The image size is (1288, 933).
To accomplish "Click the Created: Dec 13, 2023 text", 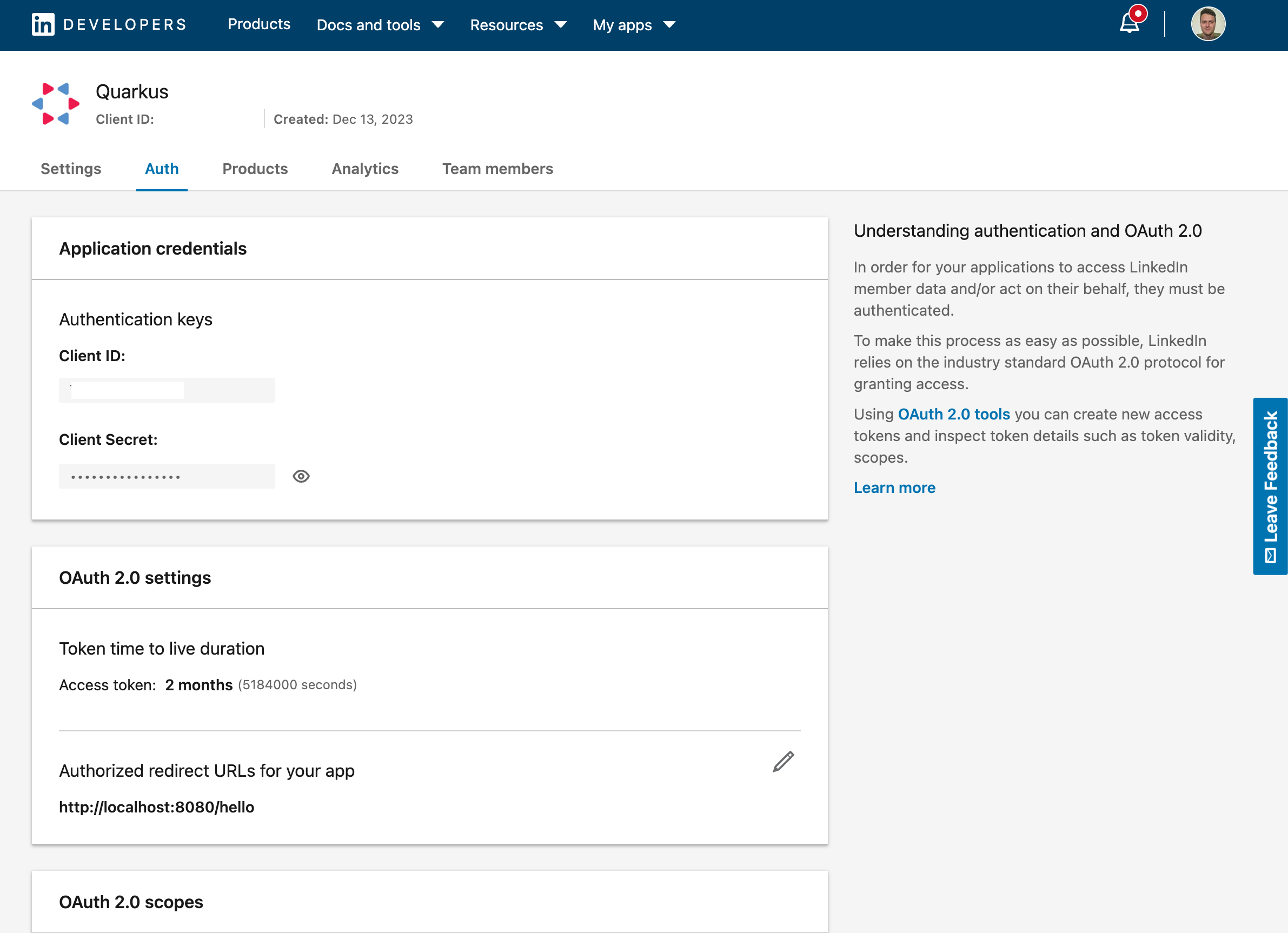I will (343, 119).
